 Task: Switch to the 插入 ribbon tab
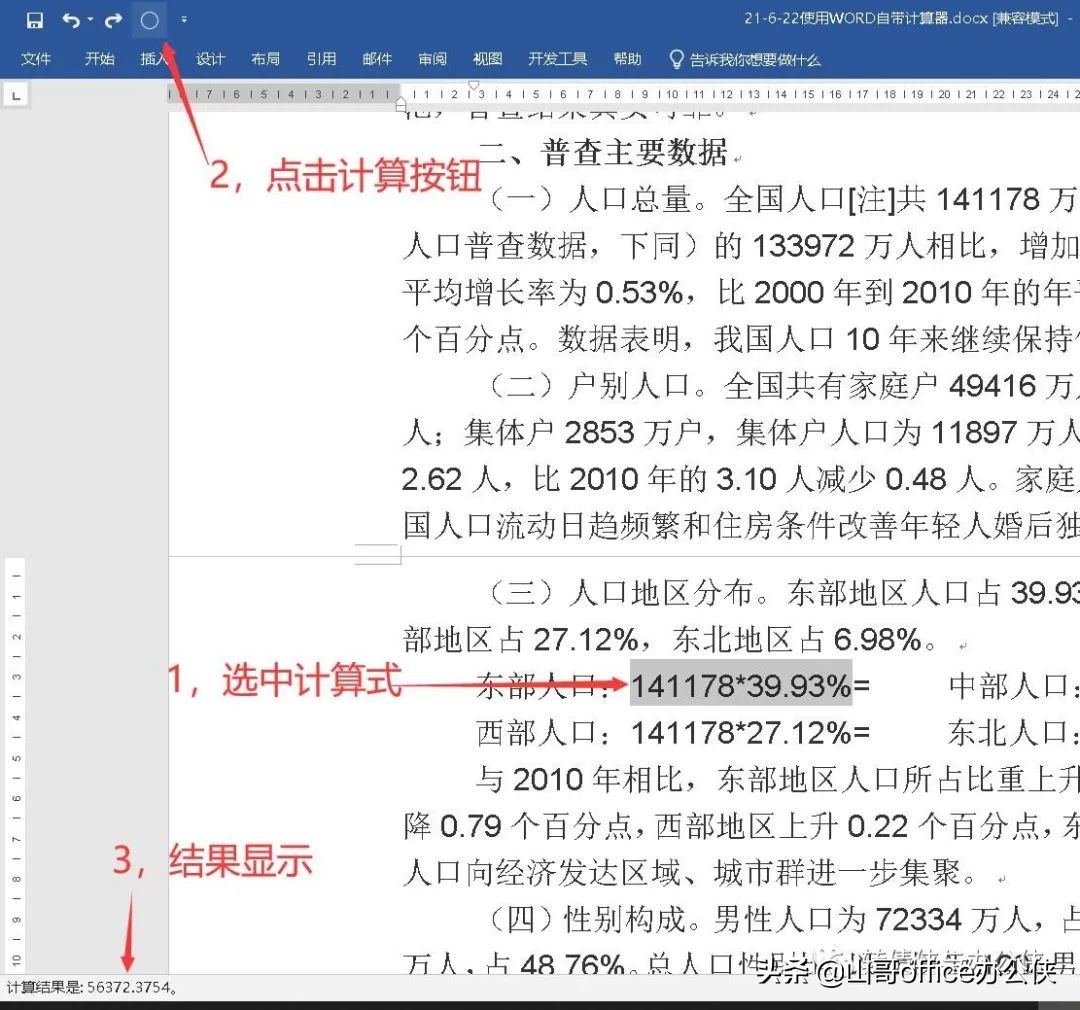pyautogui.click(x=154, y=59)
